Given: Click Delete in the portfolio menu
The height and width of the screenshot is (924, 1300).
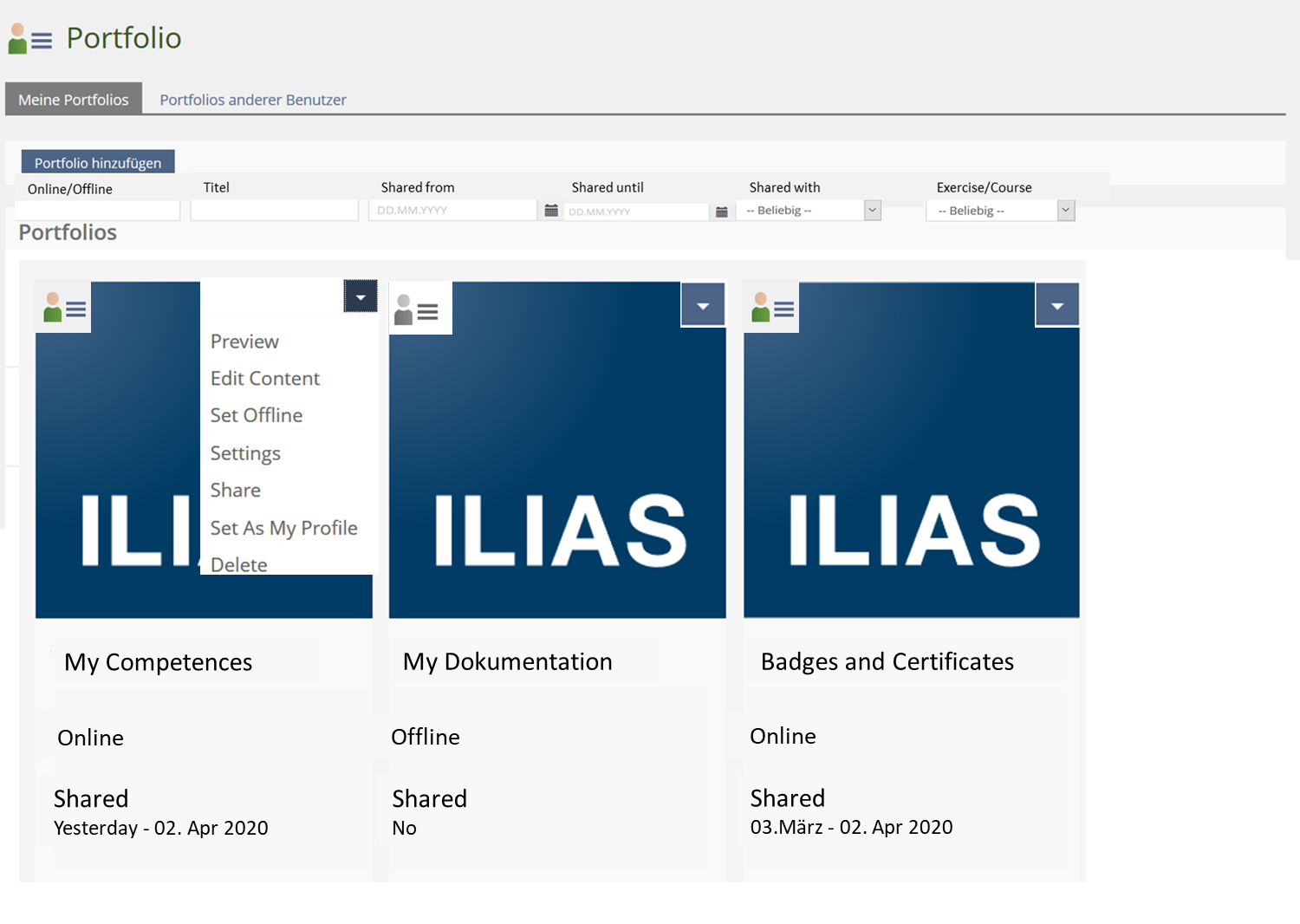Looking at the screenshot, I should pos(239,564).
